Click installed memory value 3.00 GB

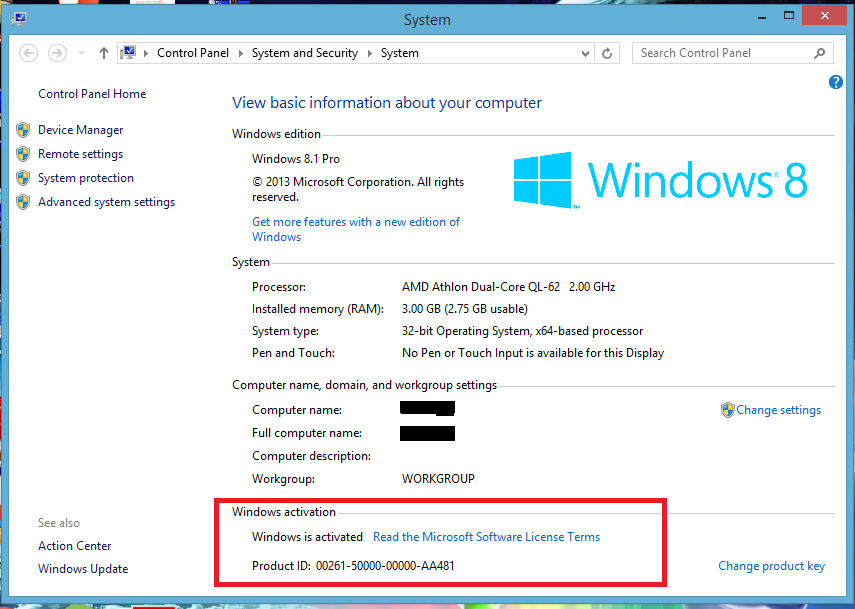click(465, 309)
